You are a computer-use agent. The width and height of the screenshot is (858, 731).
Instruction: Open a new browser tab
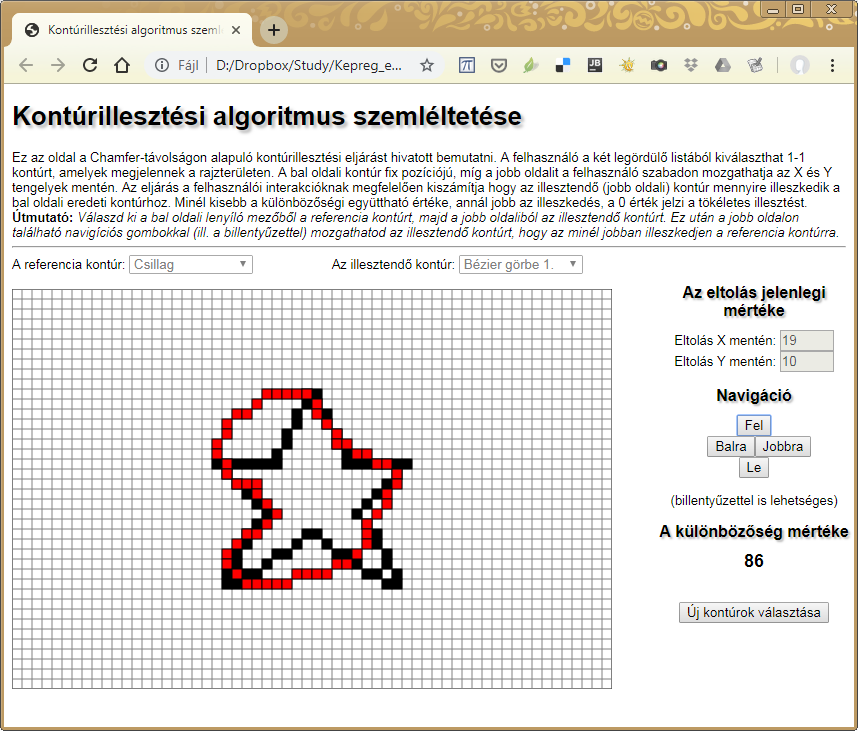[x=273, y=30]
